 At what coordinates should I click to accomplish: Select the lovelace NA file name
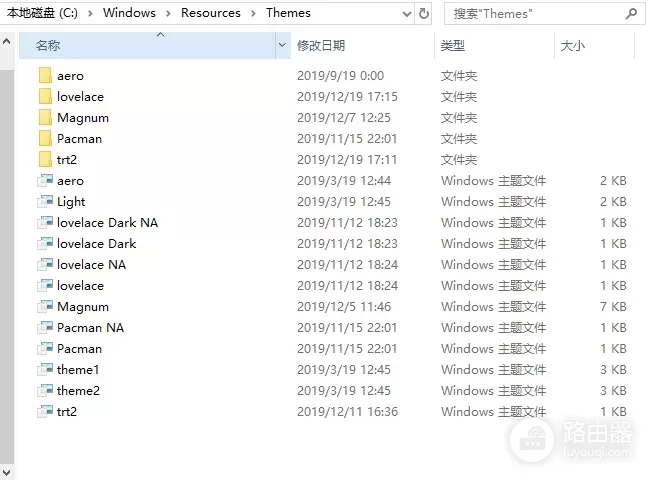[91, 264]
